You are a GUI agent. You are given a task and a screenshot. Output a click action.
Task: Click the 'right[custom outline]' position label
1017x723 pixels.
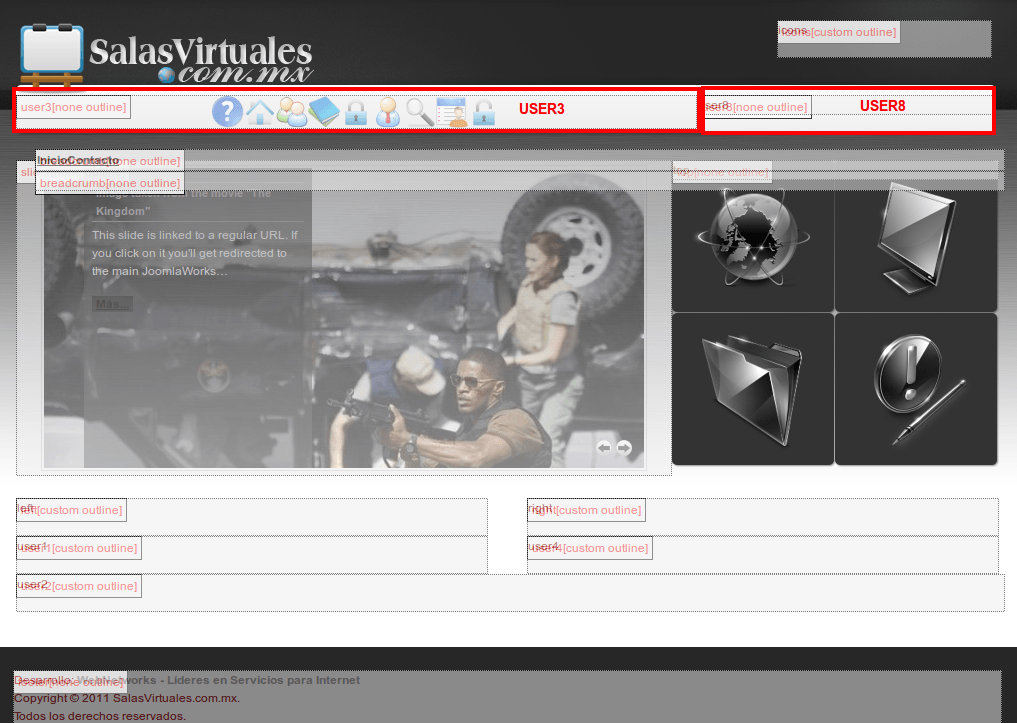click(x=586, y=510)
